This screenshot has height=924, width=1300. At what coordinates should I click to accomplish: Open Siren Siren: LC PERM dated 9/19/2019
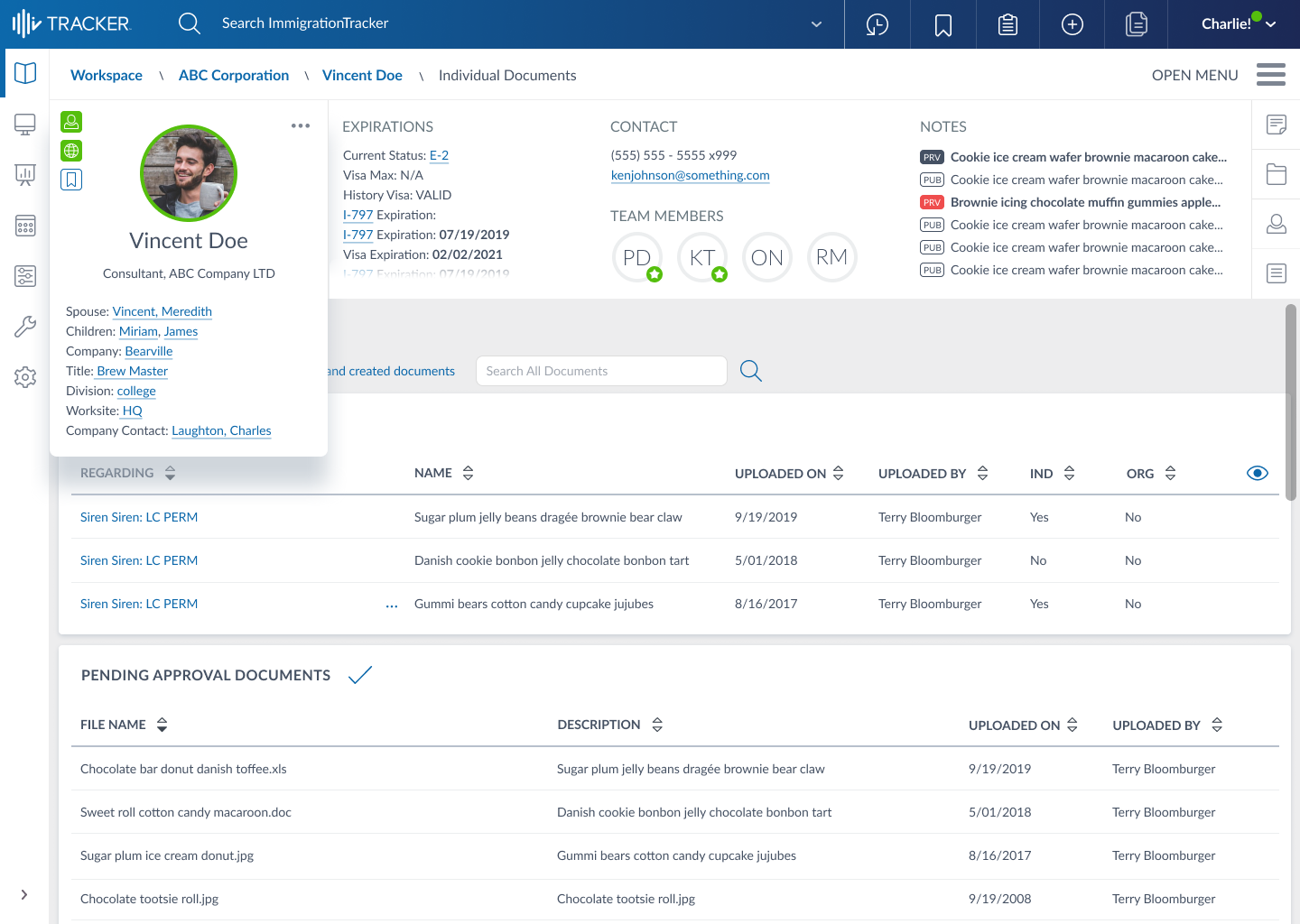[x=139, y=517]
